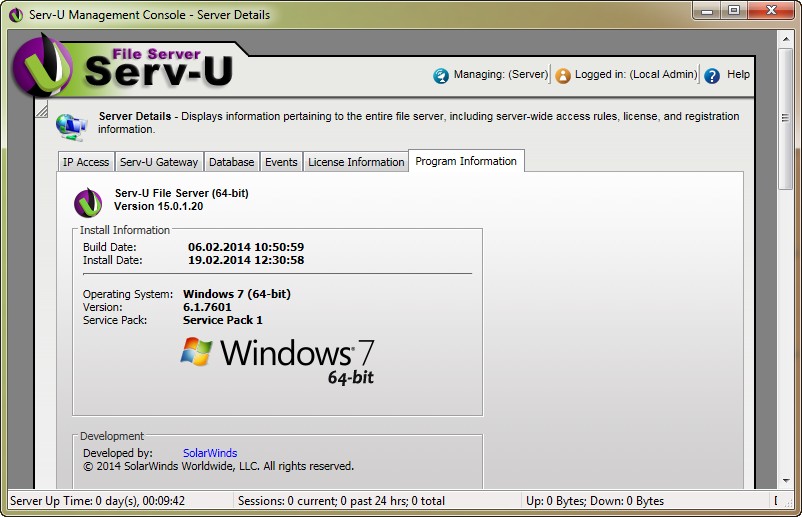This screenshot has width=802, height=517.
Task: Click the Serv-U icon beside version info
Action: [x=88, y=203]
